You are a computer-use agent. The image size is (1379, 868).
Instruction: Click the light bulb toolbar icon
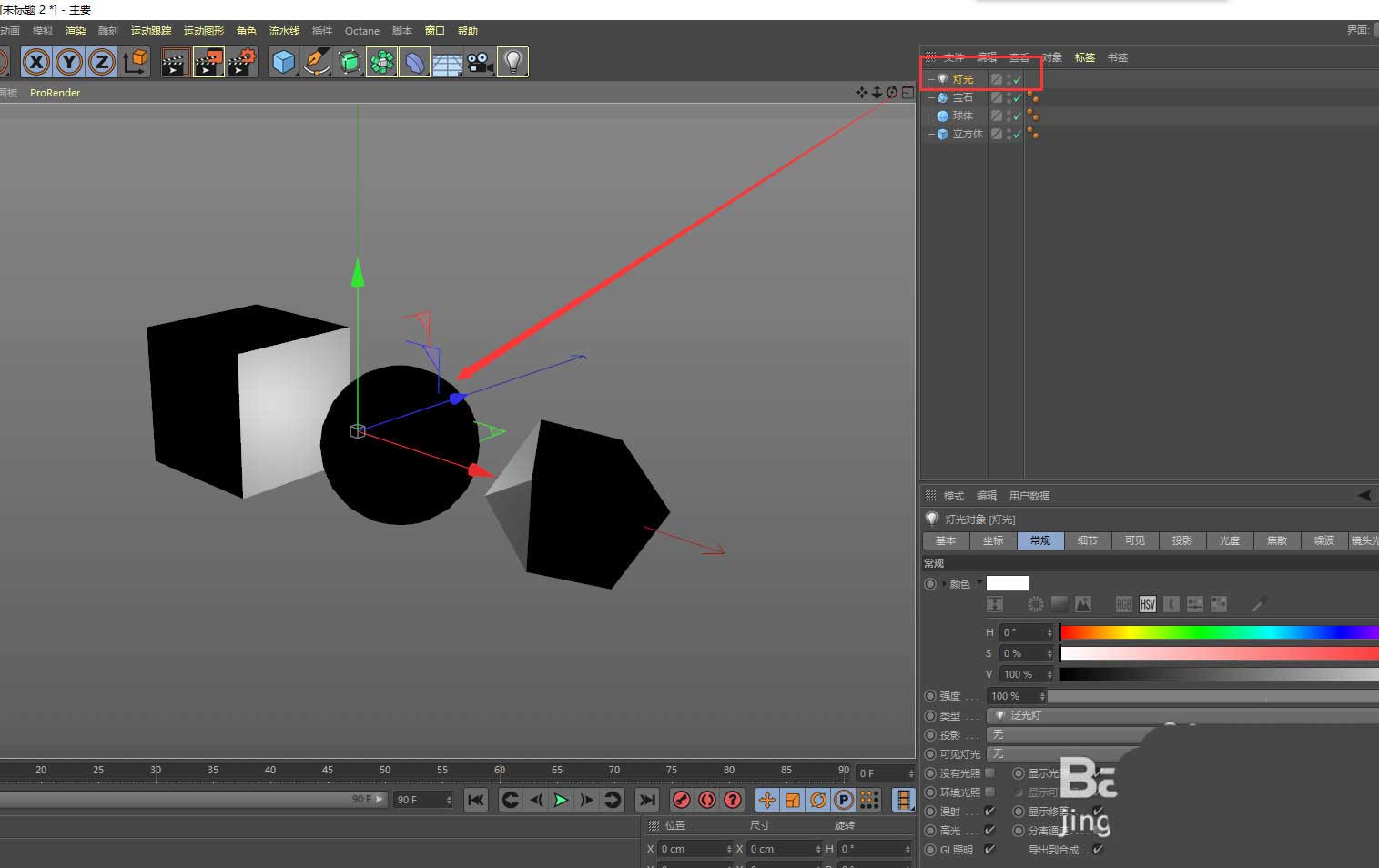tap(512, 62)
